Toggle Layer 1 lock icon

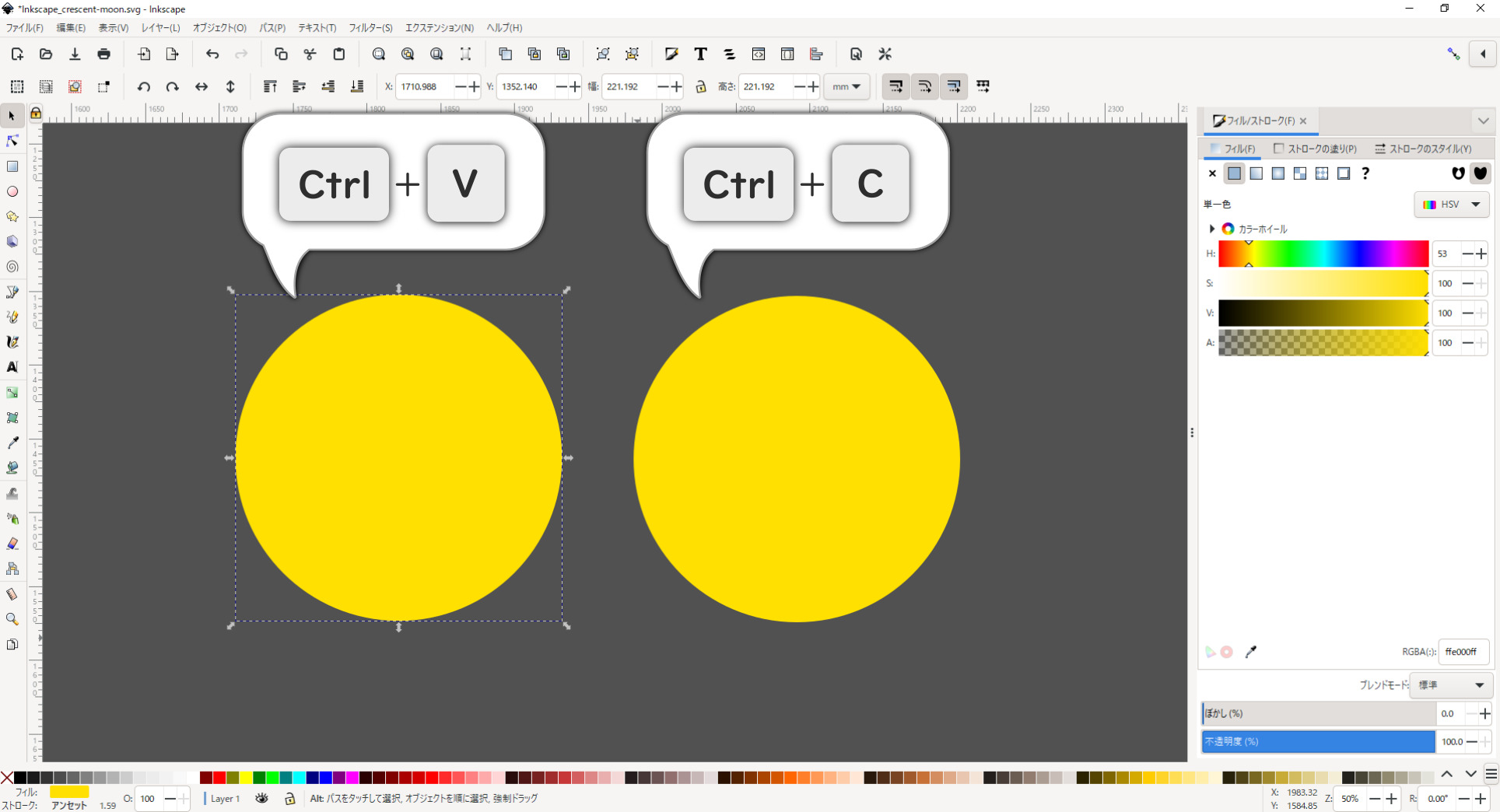tap(289, 798)
